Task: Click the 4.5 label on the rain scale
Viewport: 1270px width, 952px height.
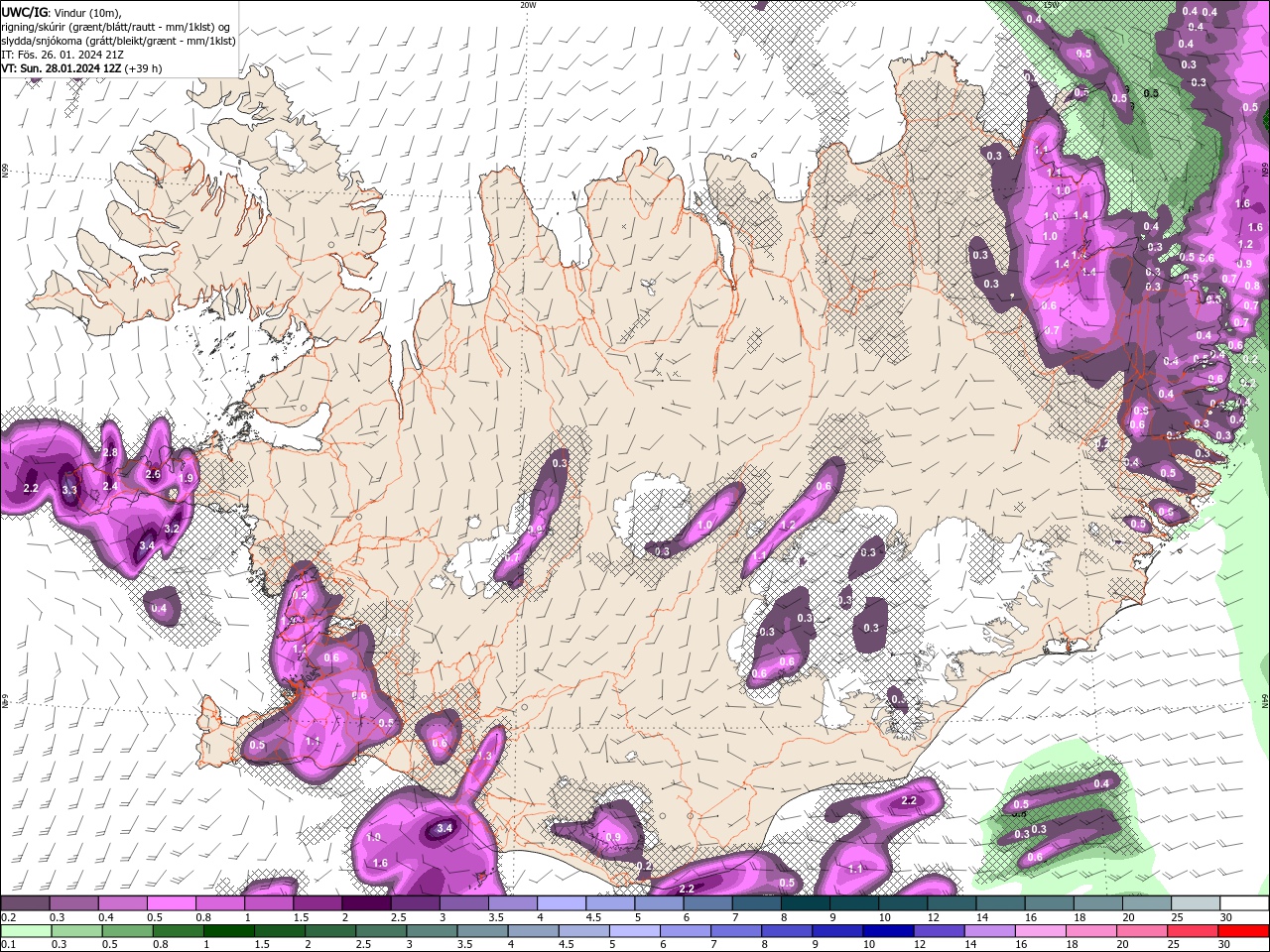Action: click(x=567, y=945)
